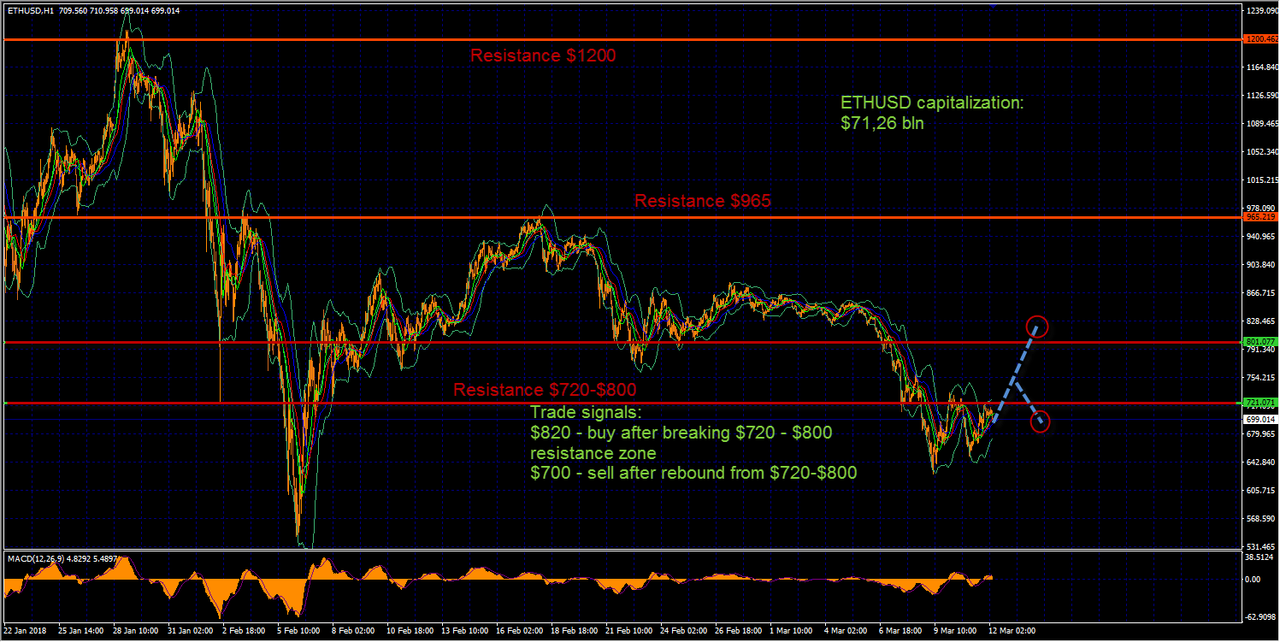Click the 965.219 price tag on axis
Screen dimensions: 1280x642
(1259, 217)
